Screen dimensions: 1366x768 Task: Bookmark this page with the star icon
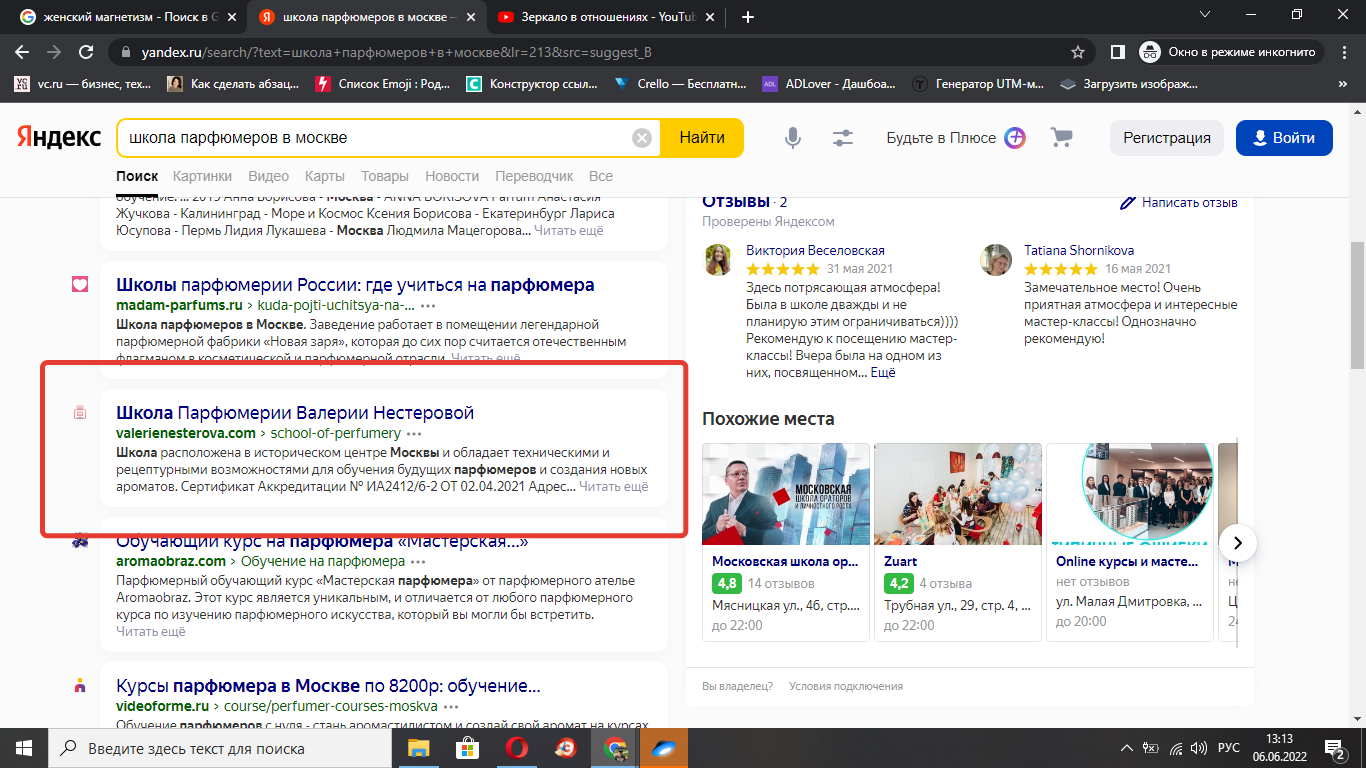[x=1077, y=52]
